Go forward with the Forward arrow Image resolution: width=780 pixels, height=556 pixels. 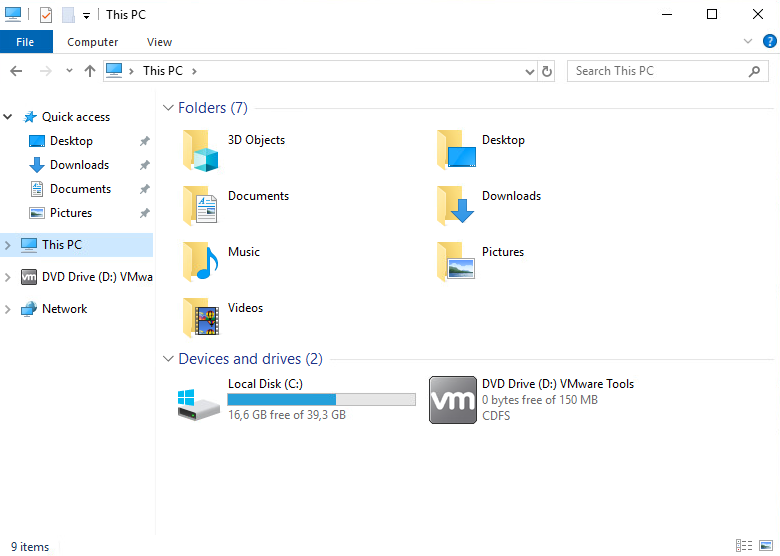(46, 71)
